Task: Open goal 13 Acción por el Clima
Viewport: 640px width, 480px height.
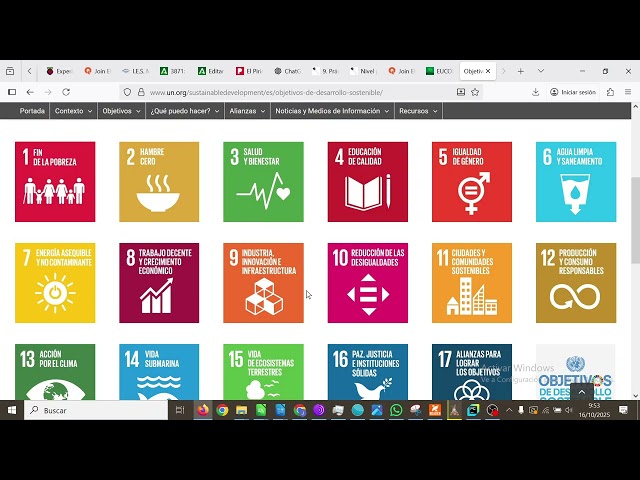Action: 55,372
